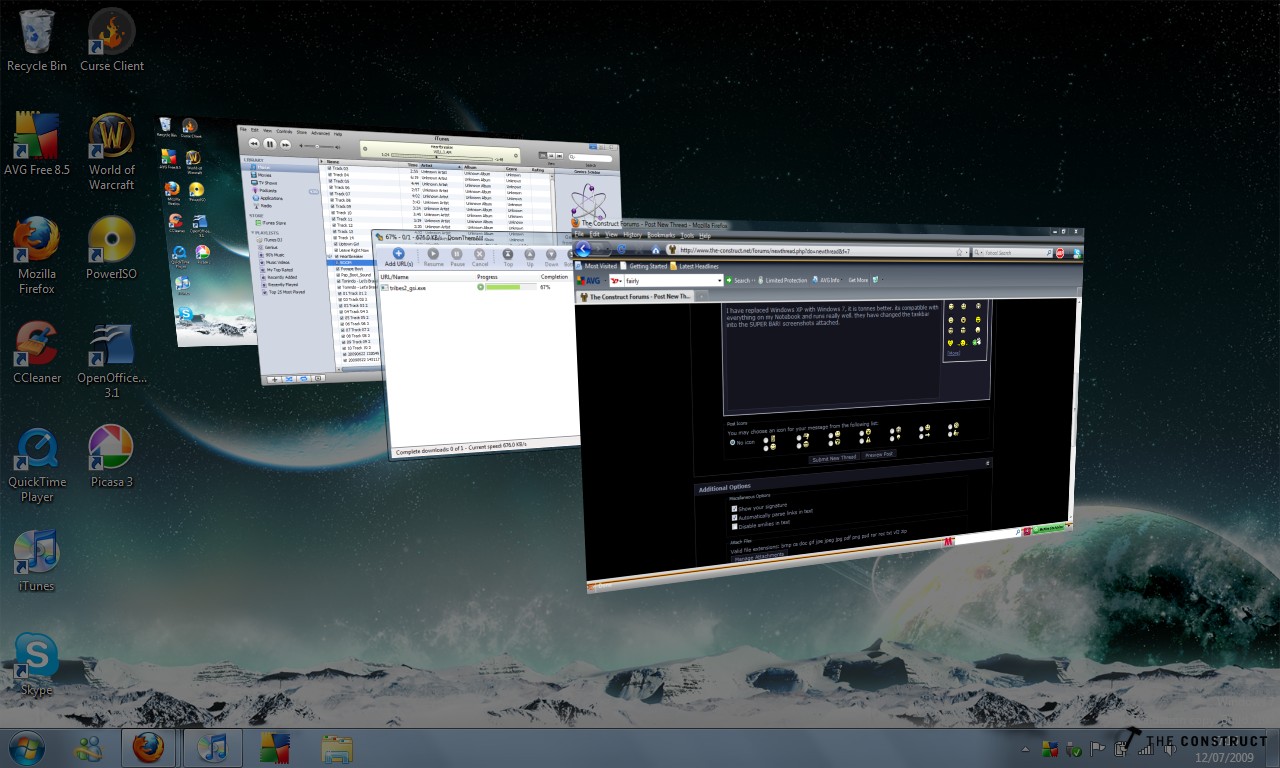Click Pause in DownThemAll toolbar
This screenshot has height=768, width=1280.
pyautogui.click(x=457, y=258)
